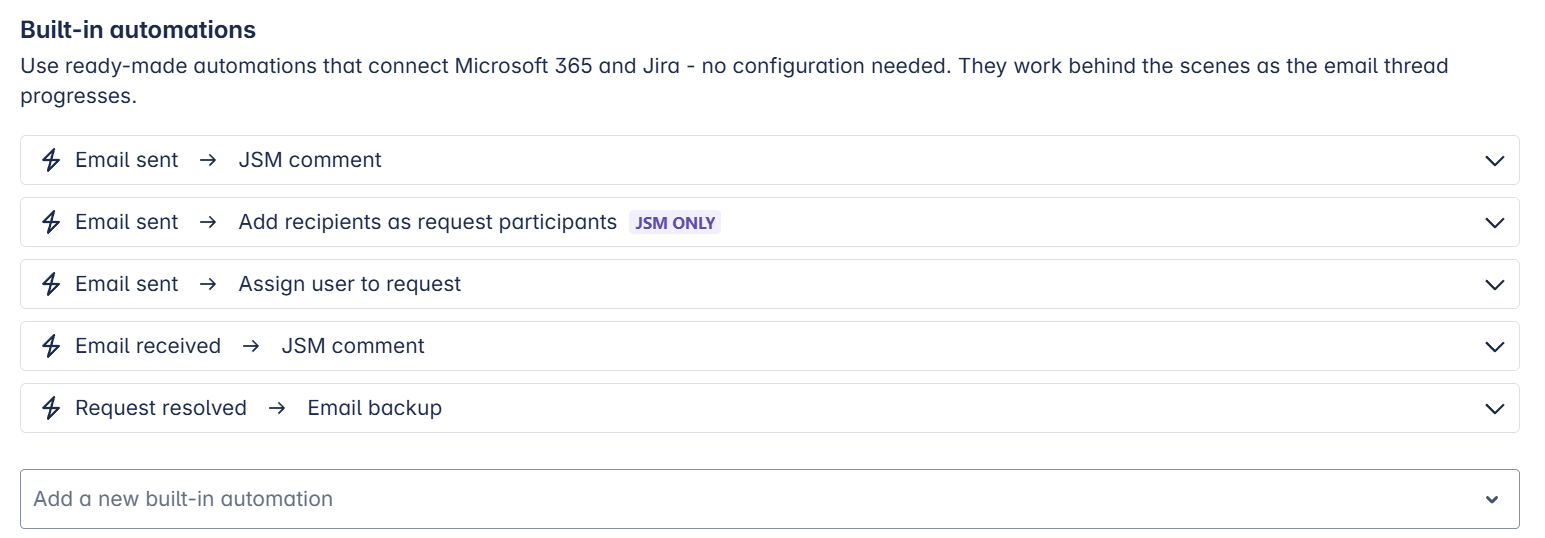Click 'Email backup' label text
Viewport: 1545px width, 538px height.
click(374, 408)
